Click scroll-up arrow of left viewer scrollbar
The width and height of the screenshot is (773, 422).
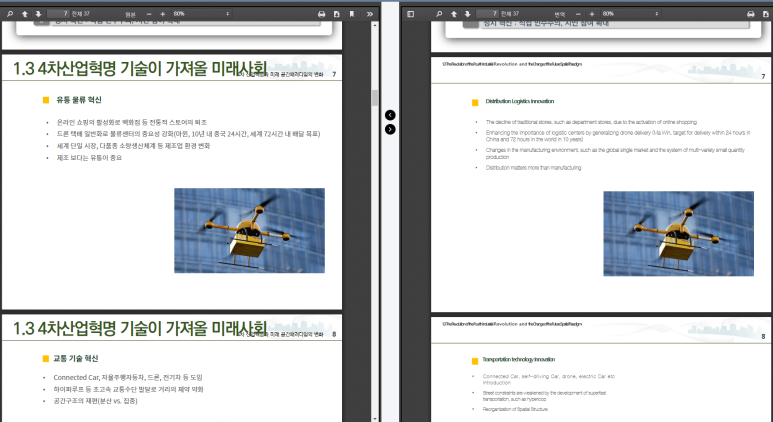(375, 25)
